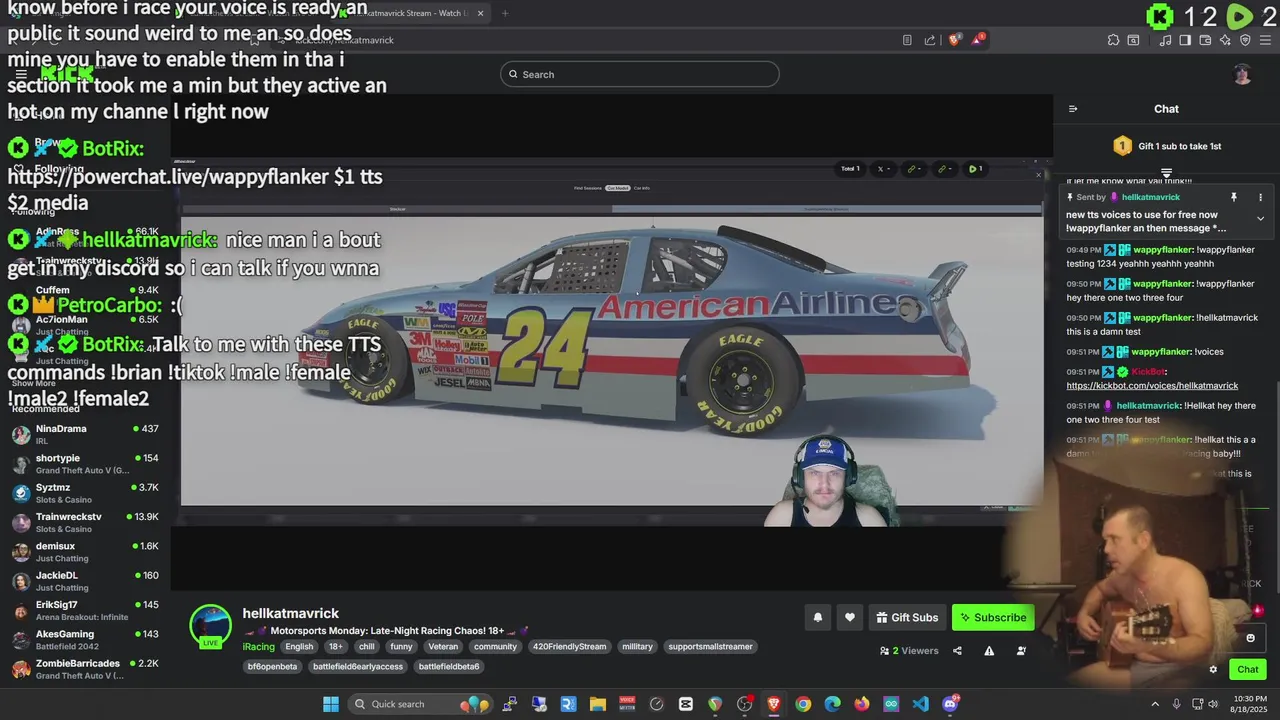The image size is (1280, 720).
Task: Open Firefox from the taskbar
Action: click(862, 704)
